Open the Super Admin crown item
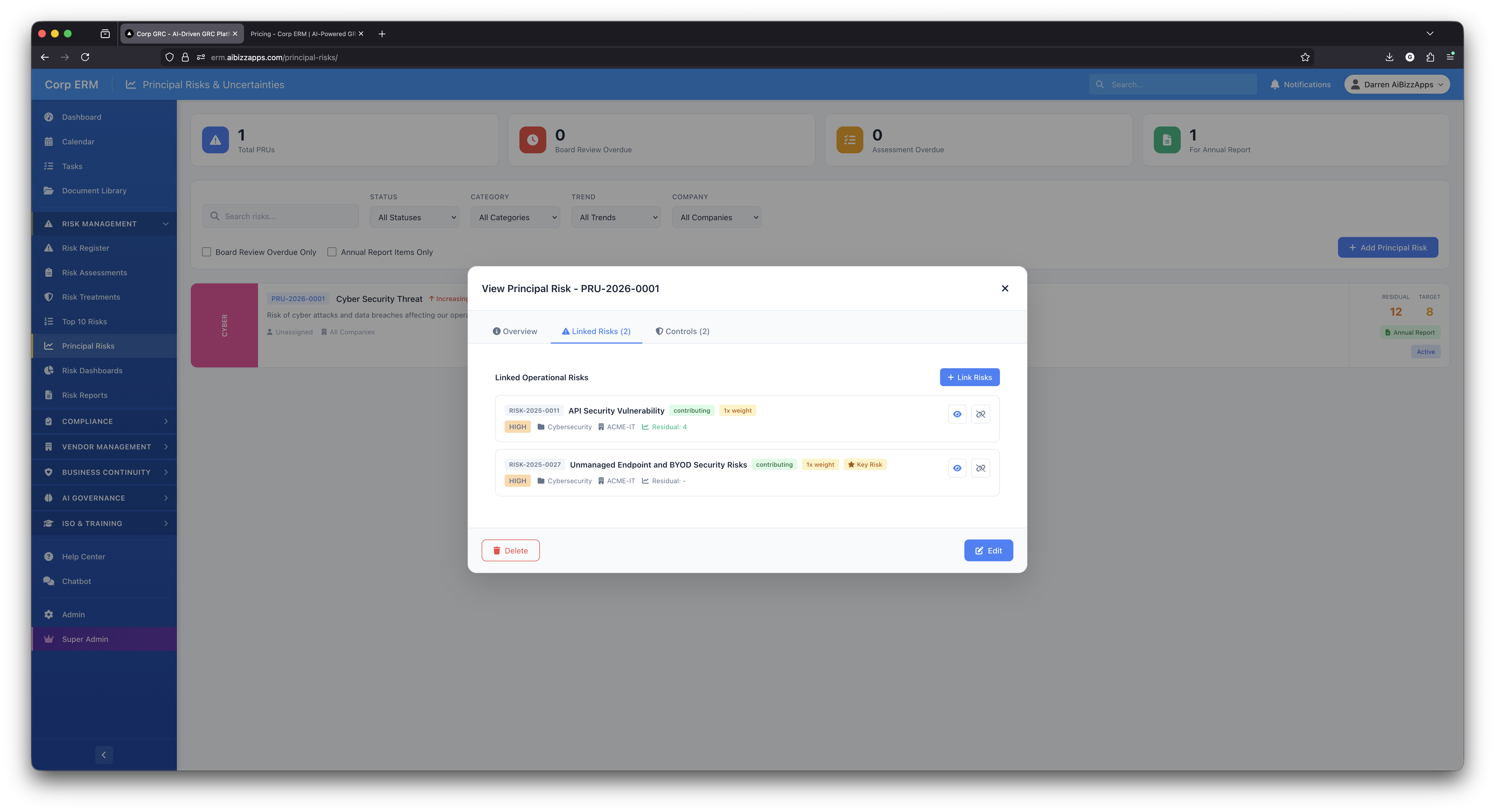Image resolution: width=1495 pixels, height=812 pixels. (x=85, y=639)
